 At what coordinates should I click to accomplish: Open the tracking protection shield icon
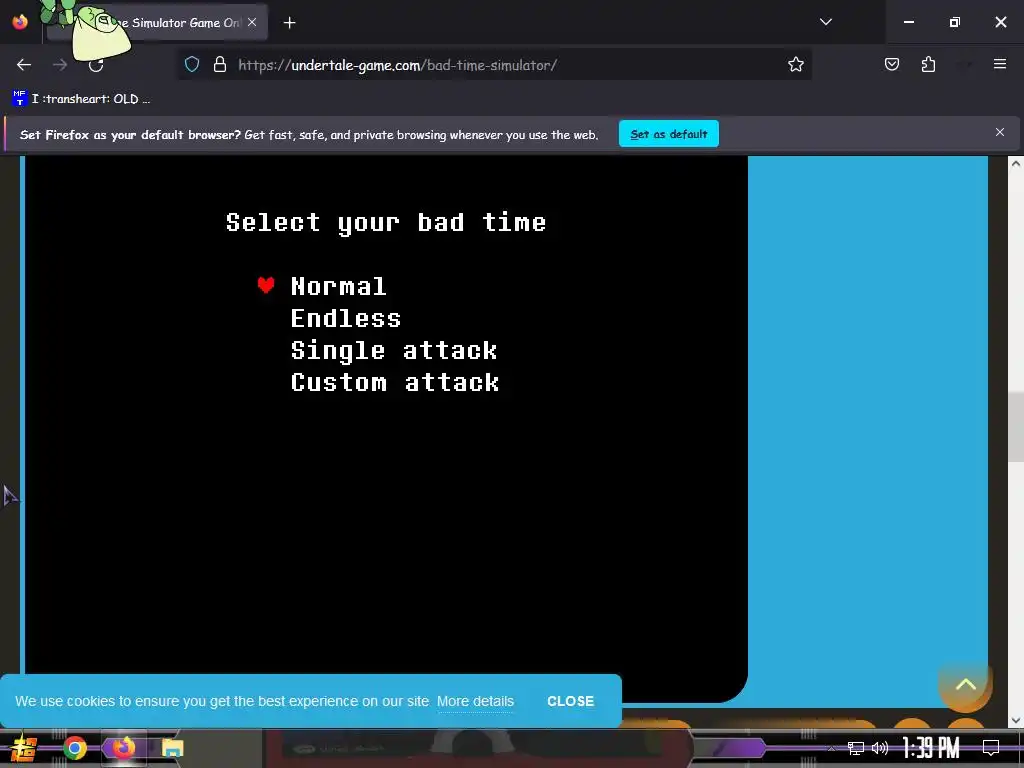[191, 65]
